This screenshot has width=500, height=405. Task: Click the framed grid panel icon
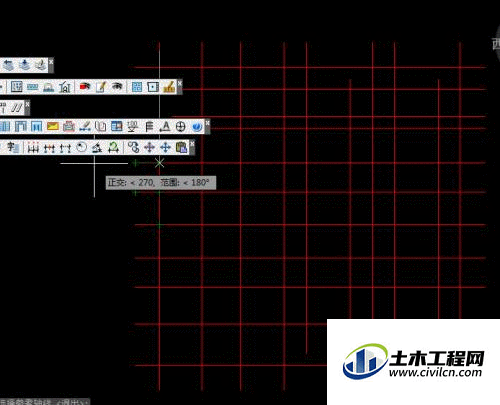point(17,87)
